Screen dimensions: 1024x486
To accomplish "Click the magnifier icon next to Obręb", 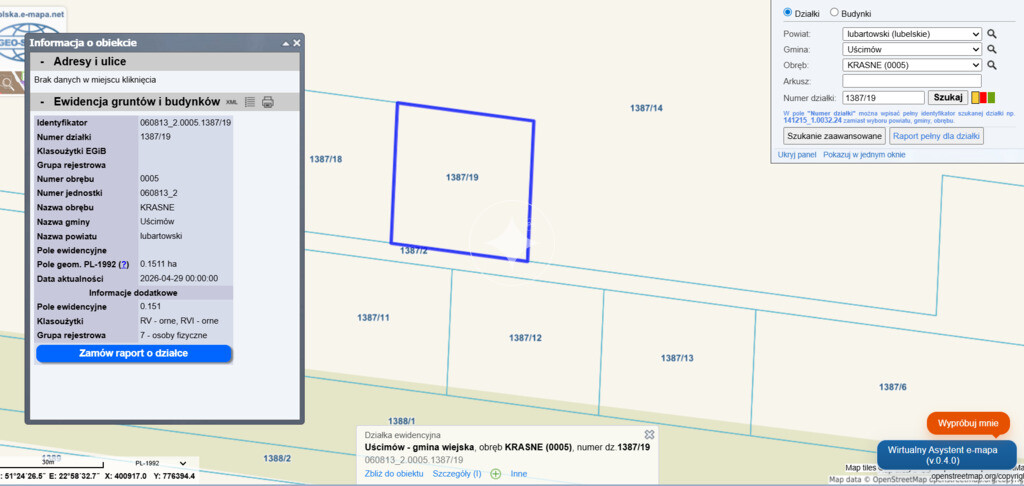I will click(992, 65).
